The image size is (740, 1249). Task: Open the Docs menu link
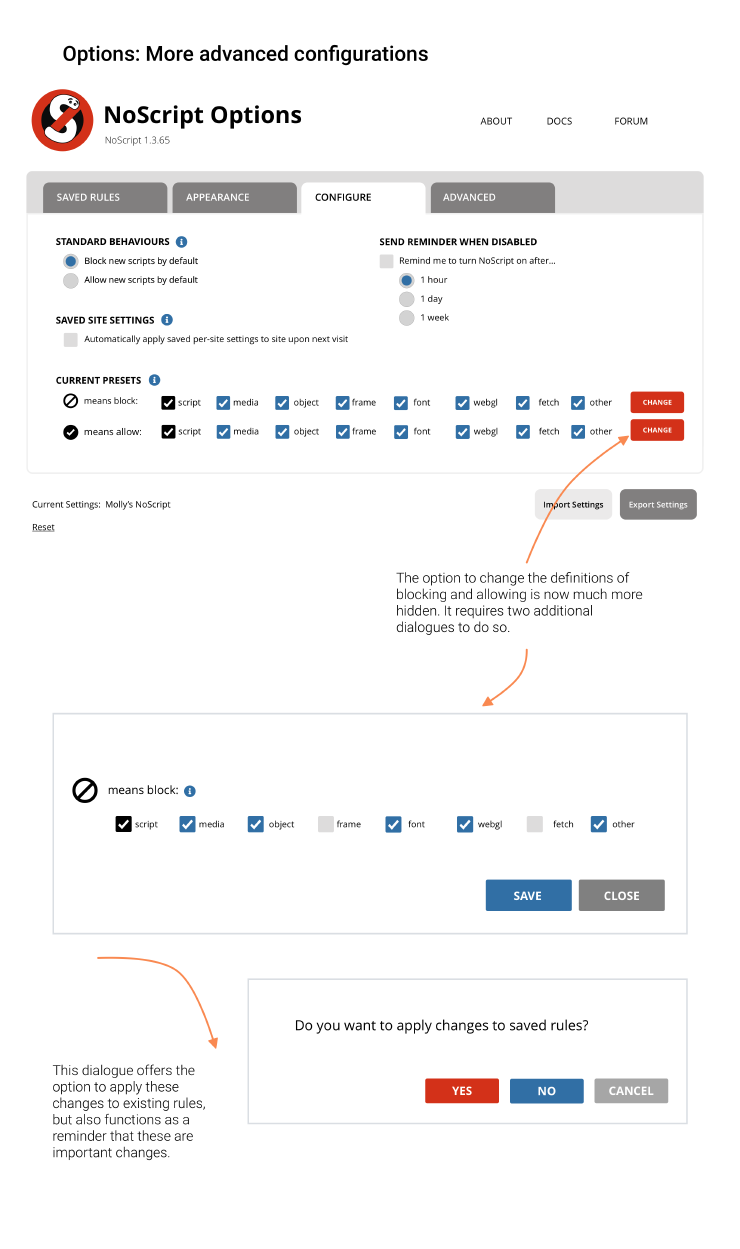tap(559, 121)
